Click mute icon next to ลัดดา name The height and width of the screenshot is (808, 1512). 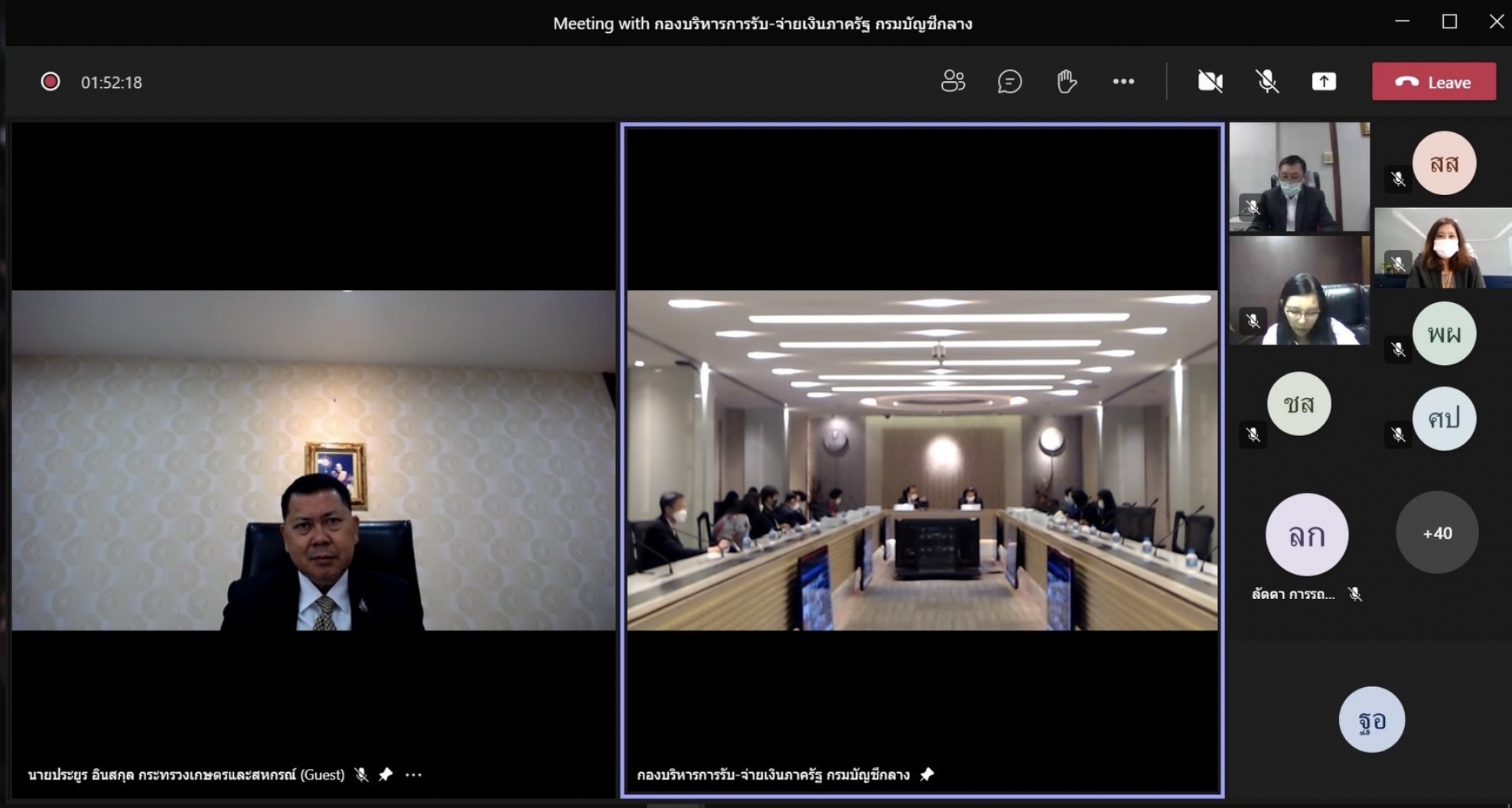[1355, 594]
